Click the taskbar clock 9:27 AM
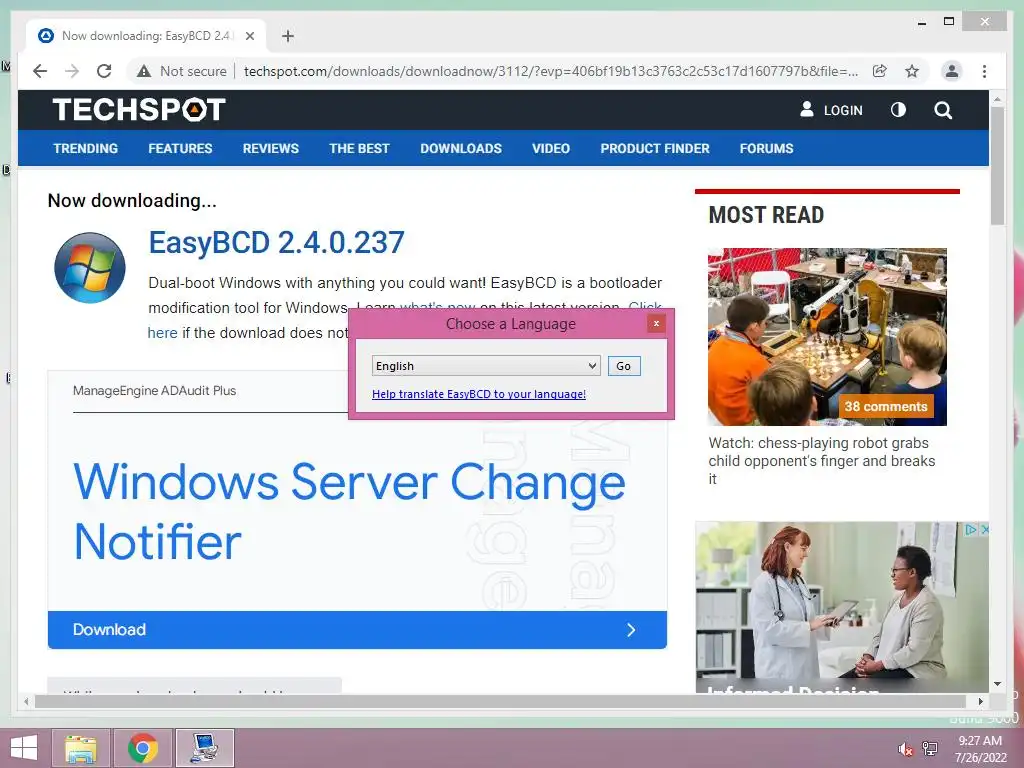This screenshot has width=1024, height=768. pyautogui.click(x=980, y=741)
